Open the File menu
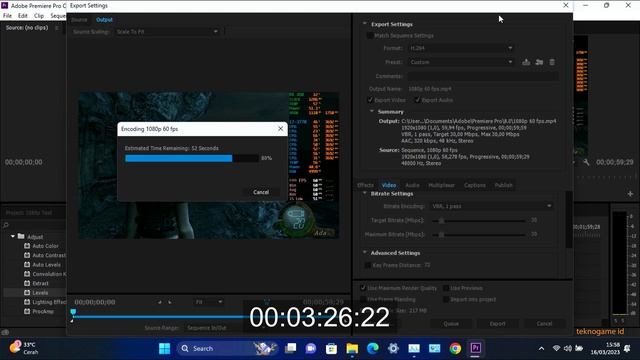Screen dimensions: 640x360 point(7,16)
